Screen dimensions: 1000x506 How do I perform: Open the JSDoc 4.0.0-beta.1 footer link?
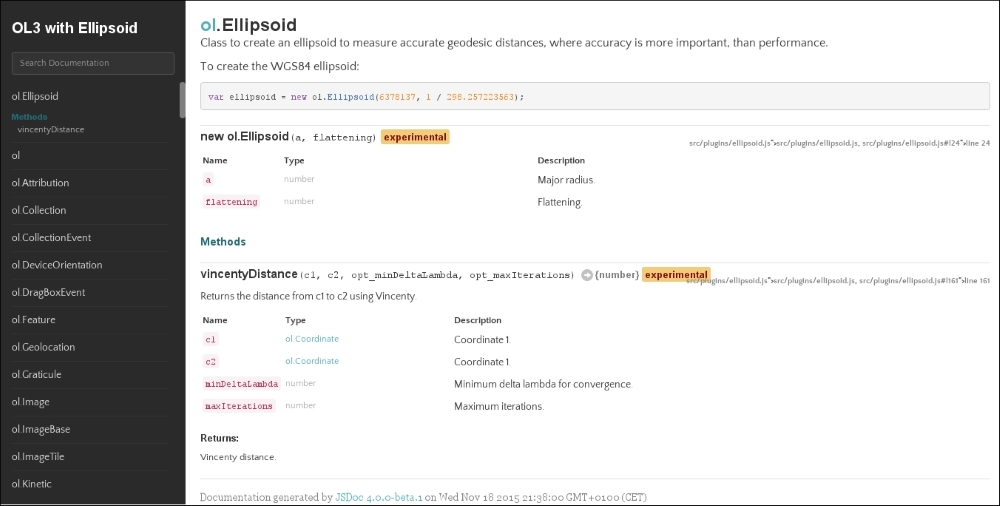(379, 498)
